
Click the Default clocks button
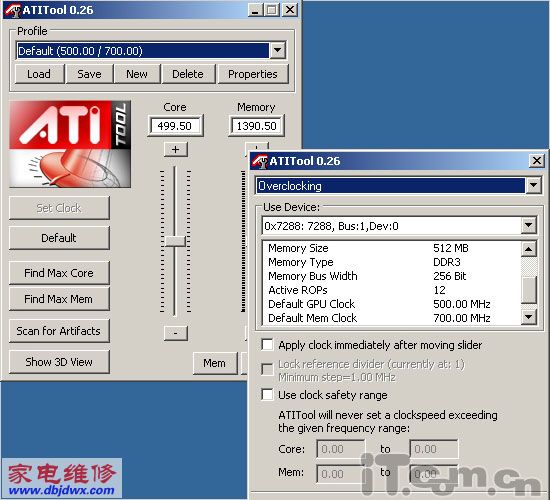tap(59, 238)
